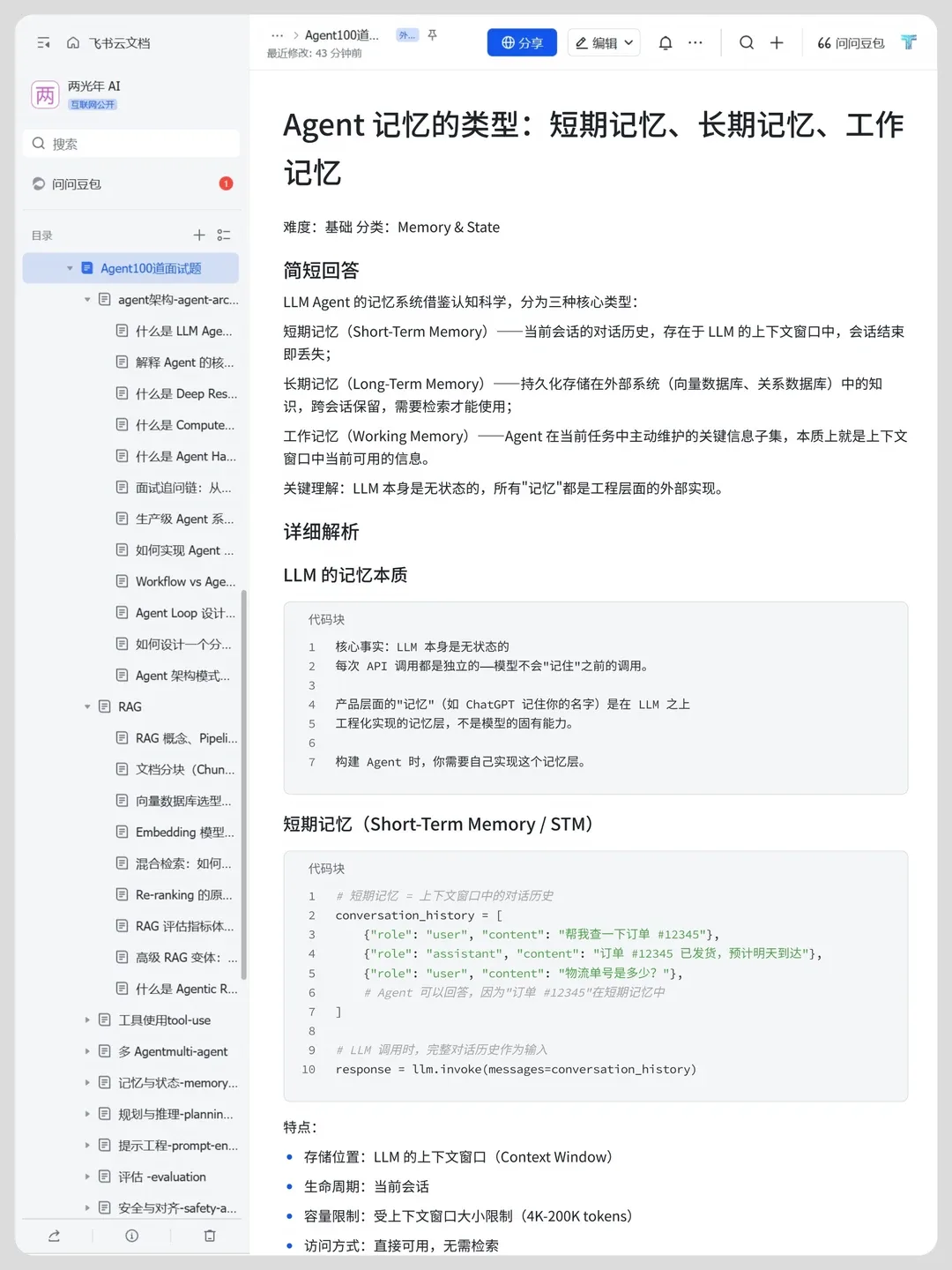Click the list view icon beside 目录
The width and height of the screenshot is (952, 1270).
click(224, 235)
